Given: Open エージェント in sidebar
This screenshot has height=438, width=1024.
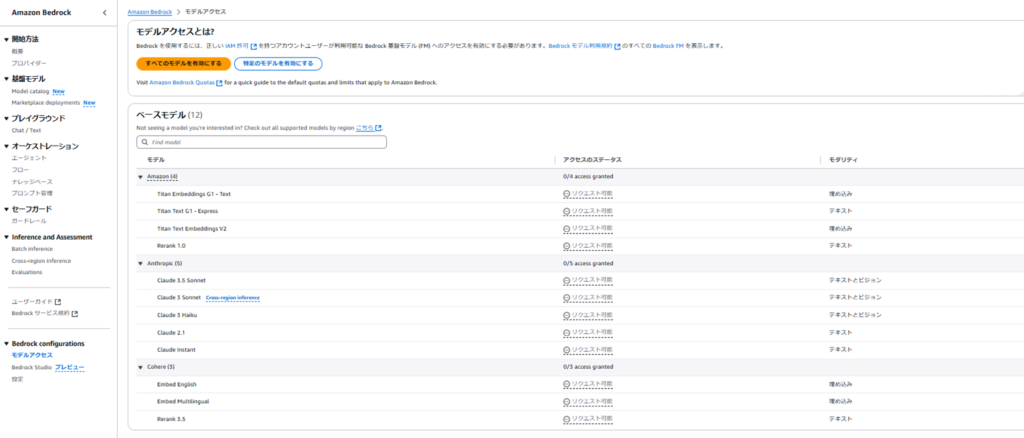Looking at the screenshot, I should click(x=29, y=158).
